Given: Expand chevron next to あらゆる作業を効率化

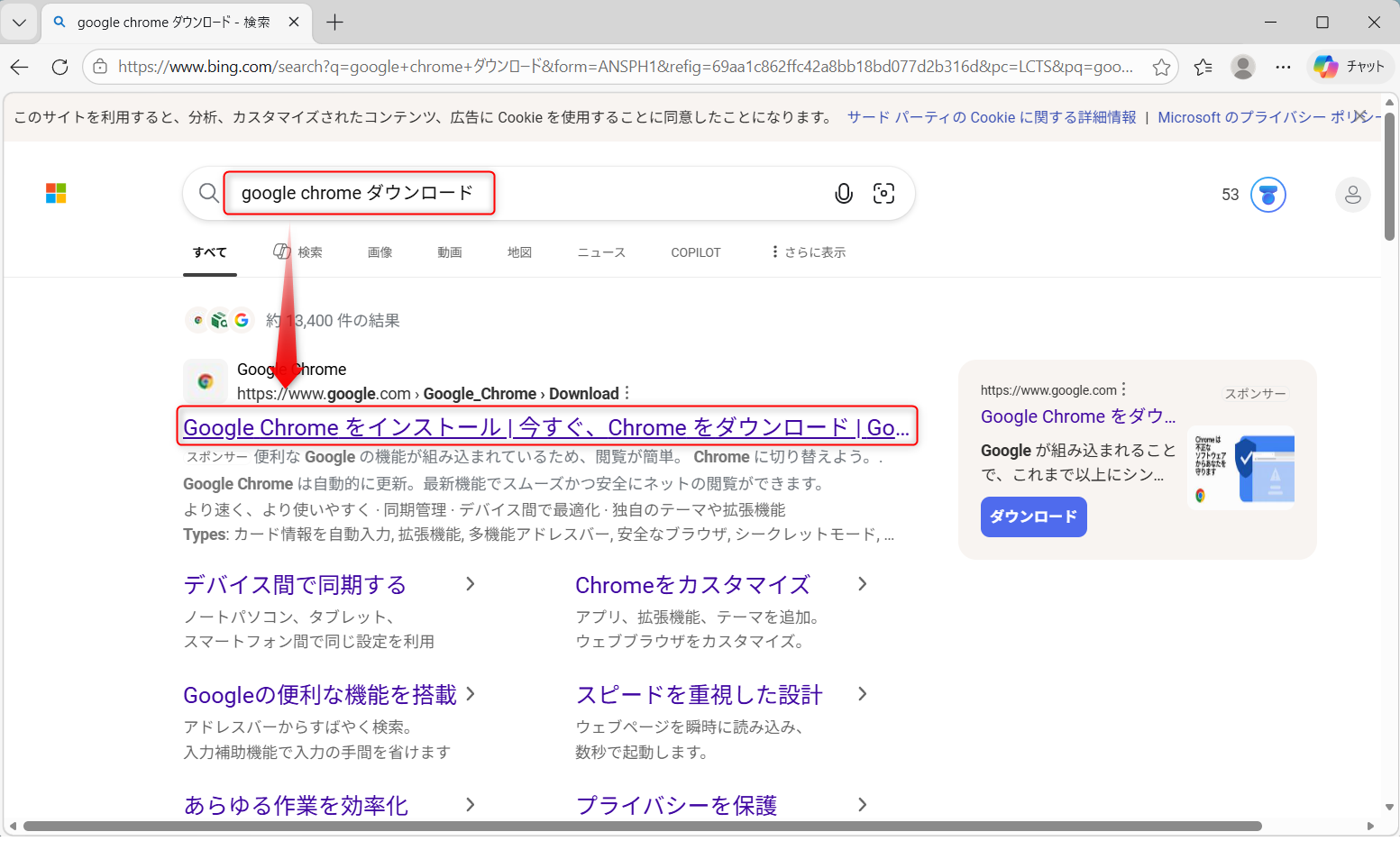Looking at the screenshot, I should 471,804.
